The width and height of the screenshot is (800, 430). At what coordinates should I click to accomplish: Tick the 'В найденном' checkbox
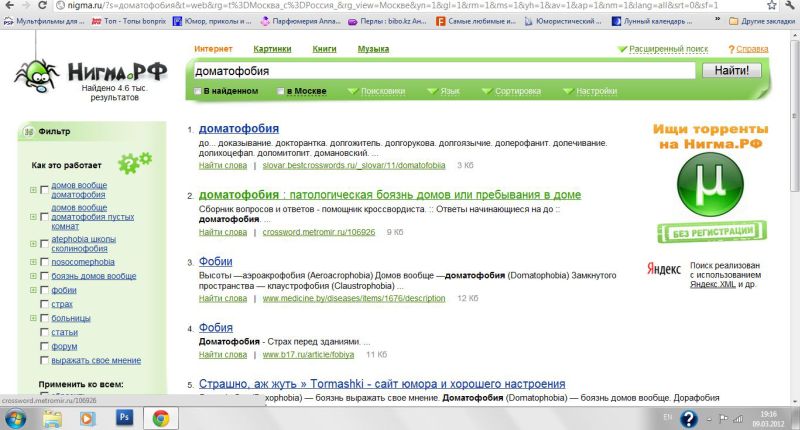pyautogui.click(x=197, y=91)
